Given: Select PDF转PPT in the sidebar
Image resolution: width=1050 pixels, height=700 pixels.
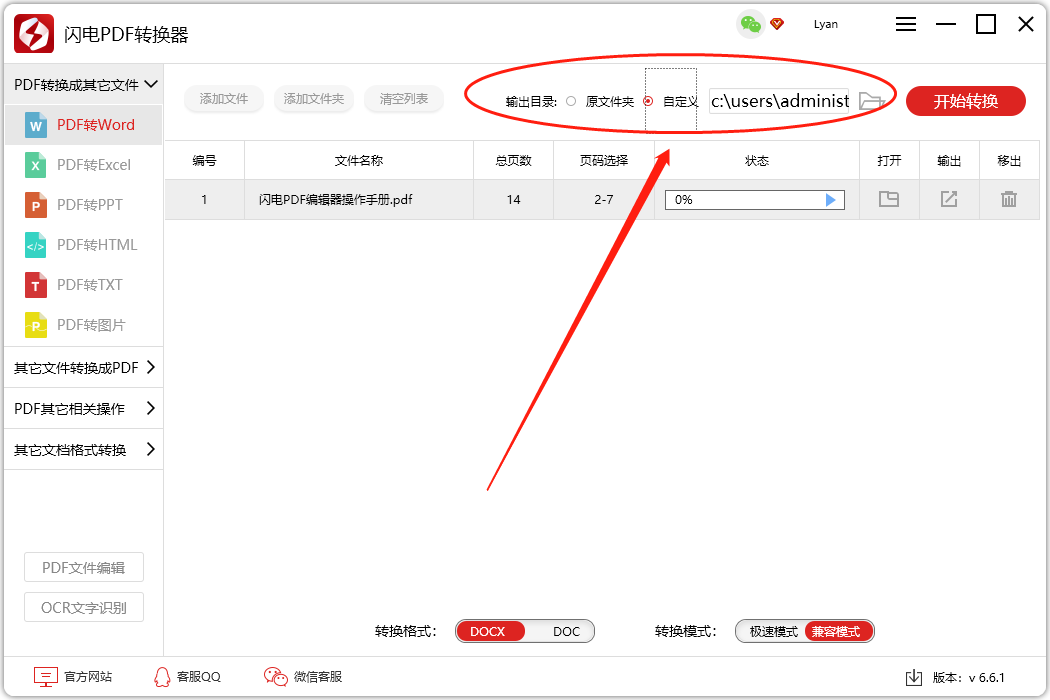Looking at the screenshot, I should [x=89, y=205].
